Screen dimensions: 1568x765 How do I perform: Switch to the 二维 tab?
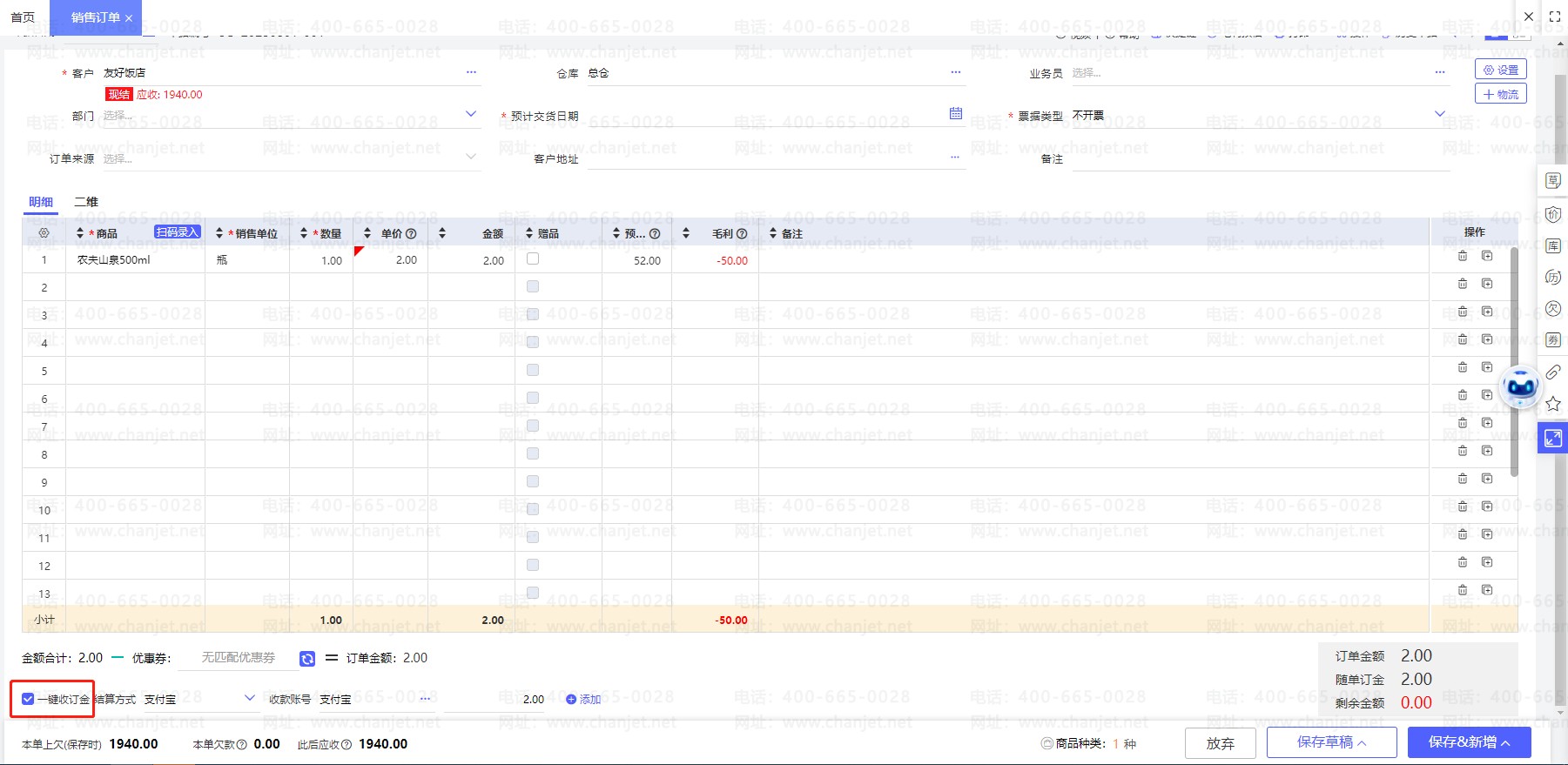pos(86,202)
